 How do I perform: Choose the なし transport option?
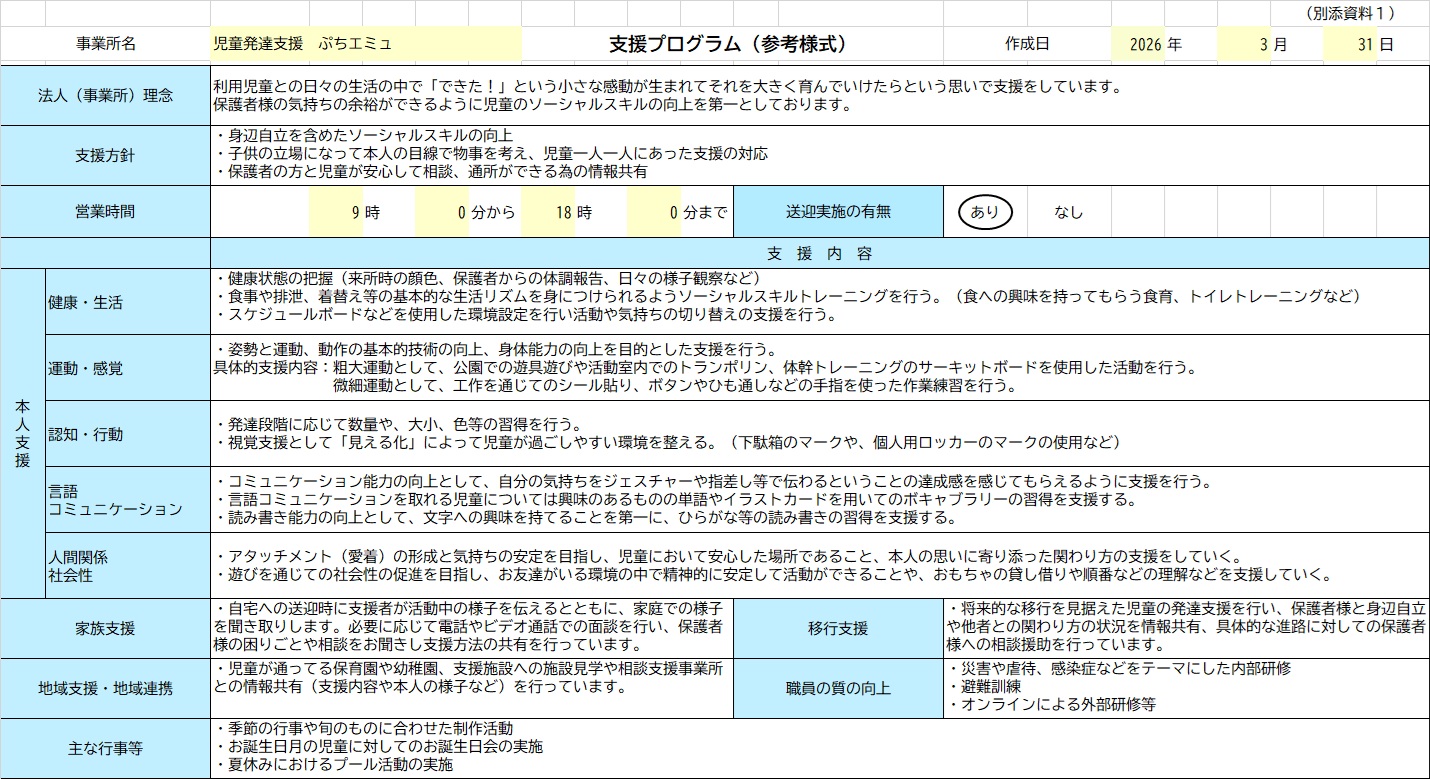pos(1068,212)
